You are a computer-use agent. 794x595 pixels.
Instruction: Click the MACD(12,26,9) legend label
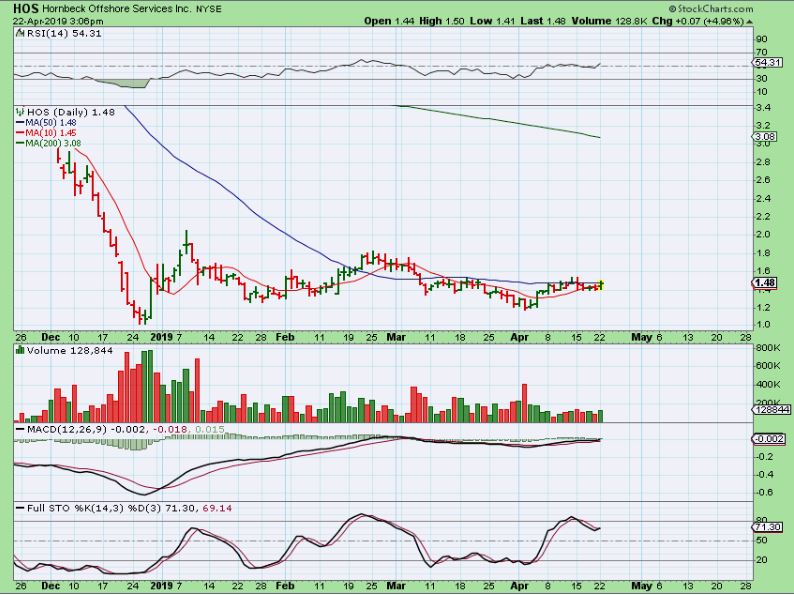pos(67,429)
